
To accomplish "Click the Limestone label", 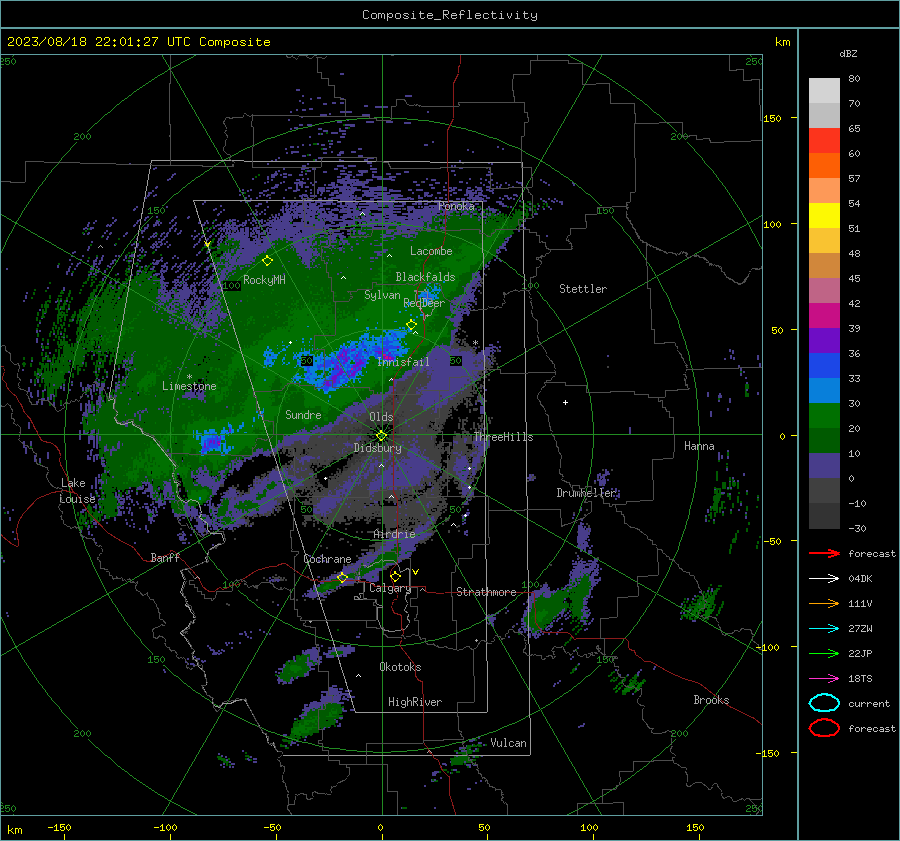I will [189, 386].
